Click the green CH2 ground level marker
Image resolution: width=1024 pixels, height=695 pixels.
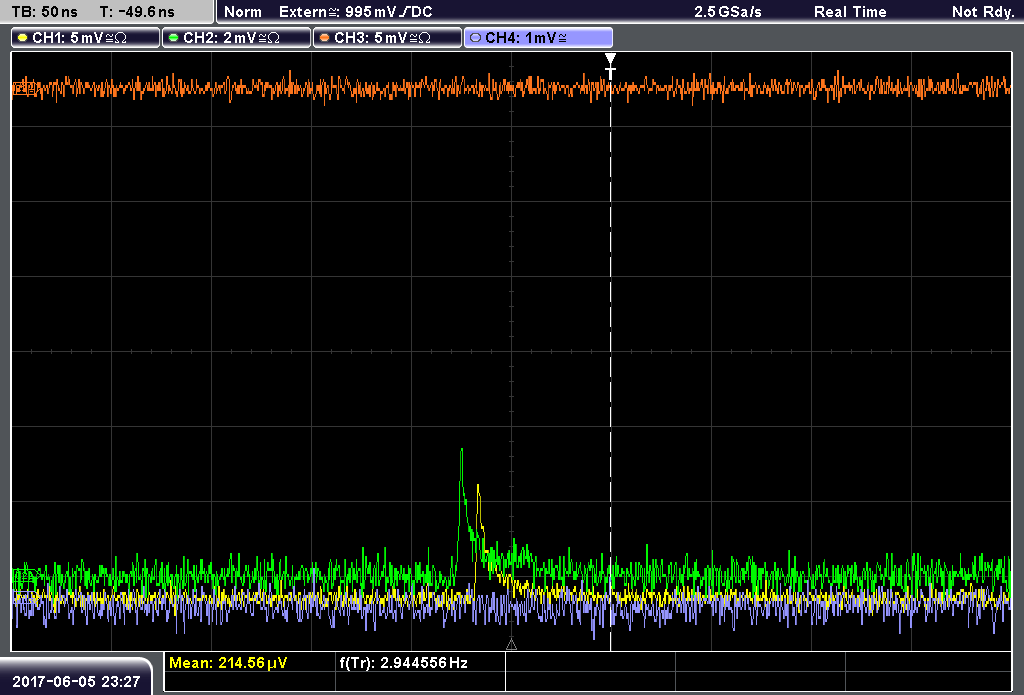pos(25,576)
